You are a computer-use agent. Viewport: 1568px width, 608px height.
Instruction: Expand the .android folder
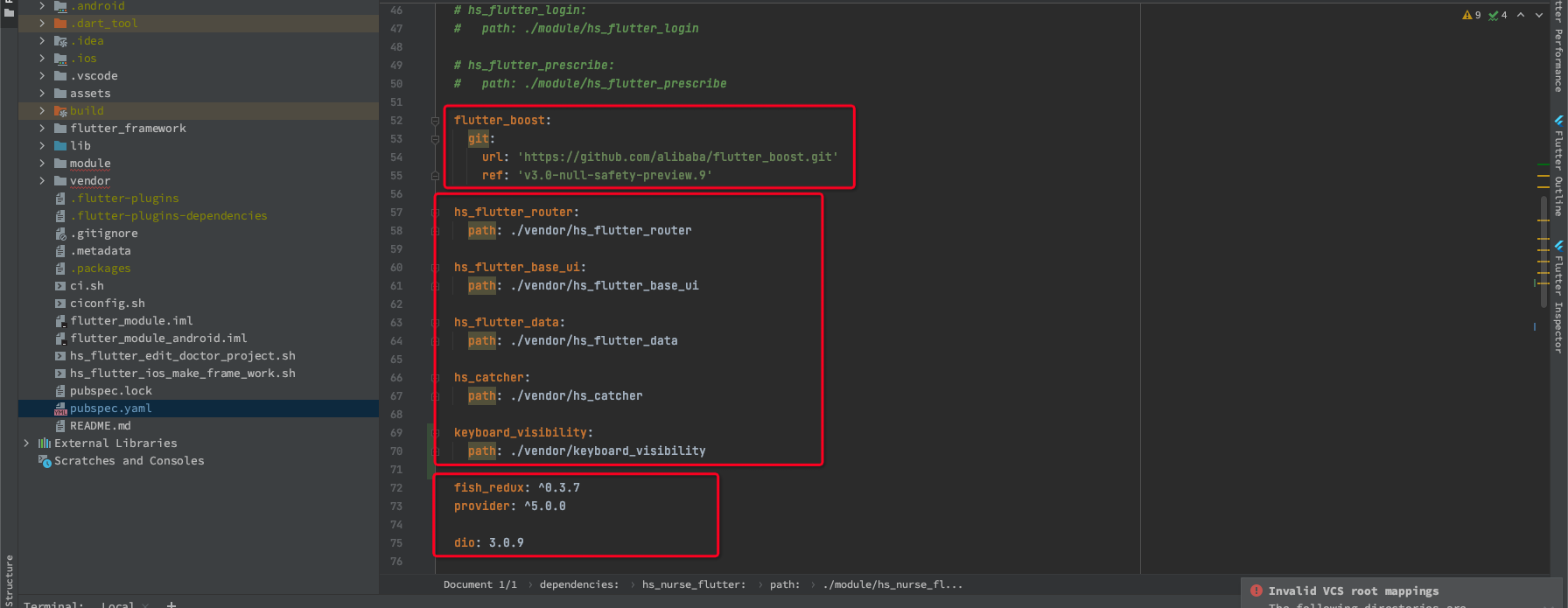point(42,6)
